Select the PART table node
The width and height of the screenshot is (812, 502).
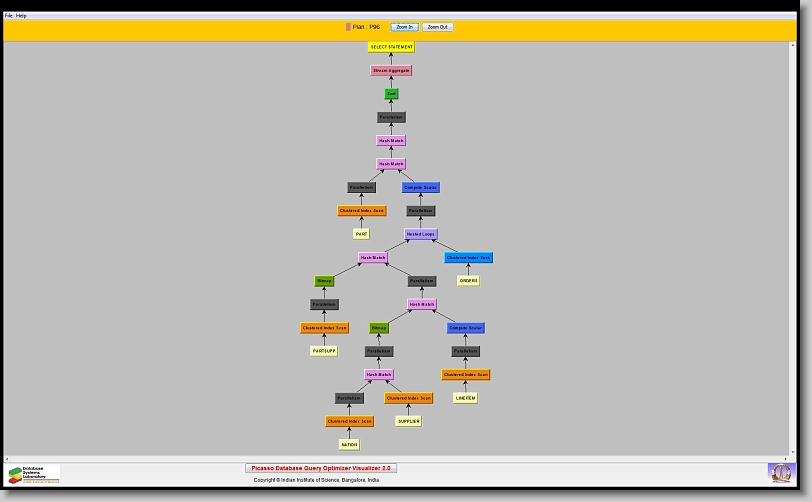pos(361,234)
